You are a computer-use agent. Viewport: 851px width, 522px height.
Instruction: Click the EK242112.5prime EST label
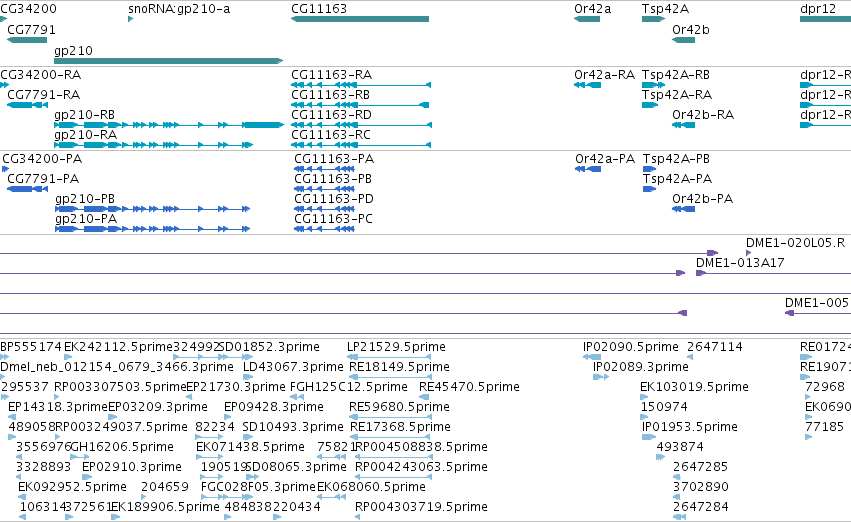(118, 347)
